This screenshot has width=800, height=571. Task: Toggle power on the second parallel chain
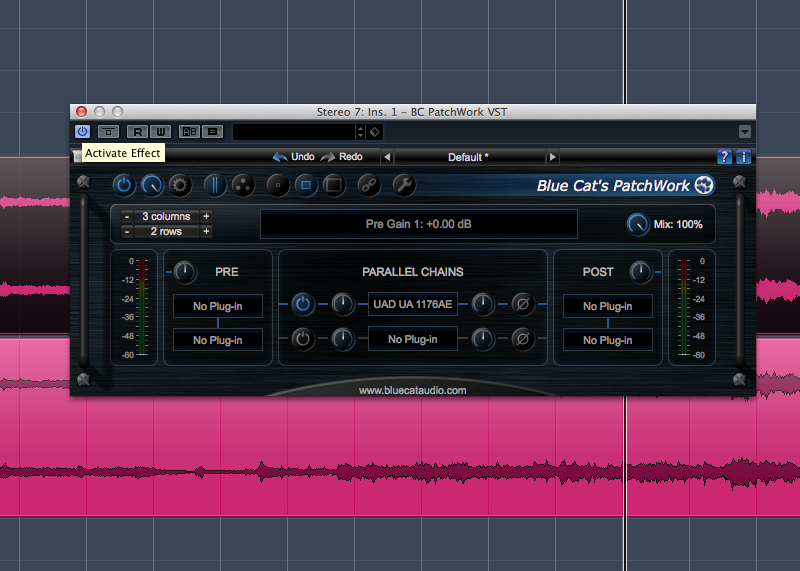[x=303, y=339]
